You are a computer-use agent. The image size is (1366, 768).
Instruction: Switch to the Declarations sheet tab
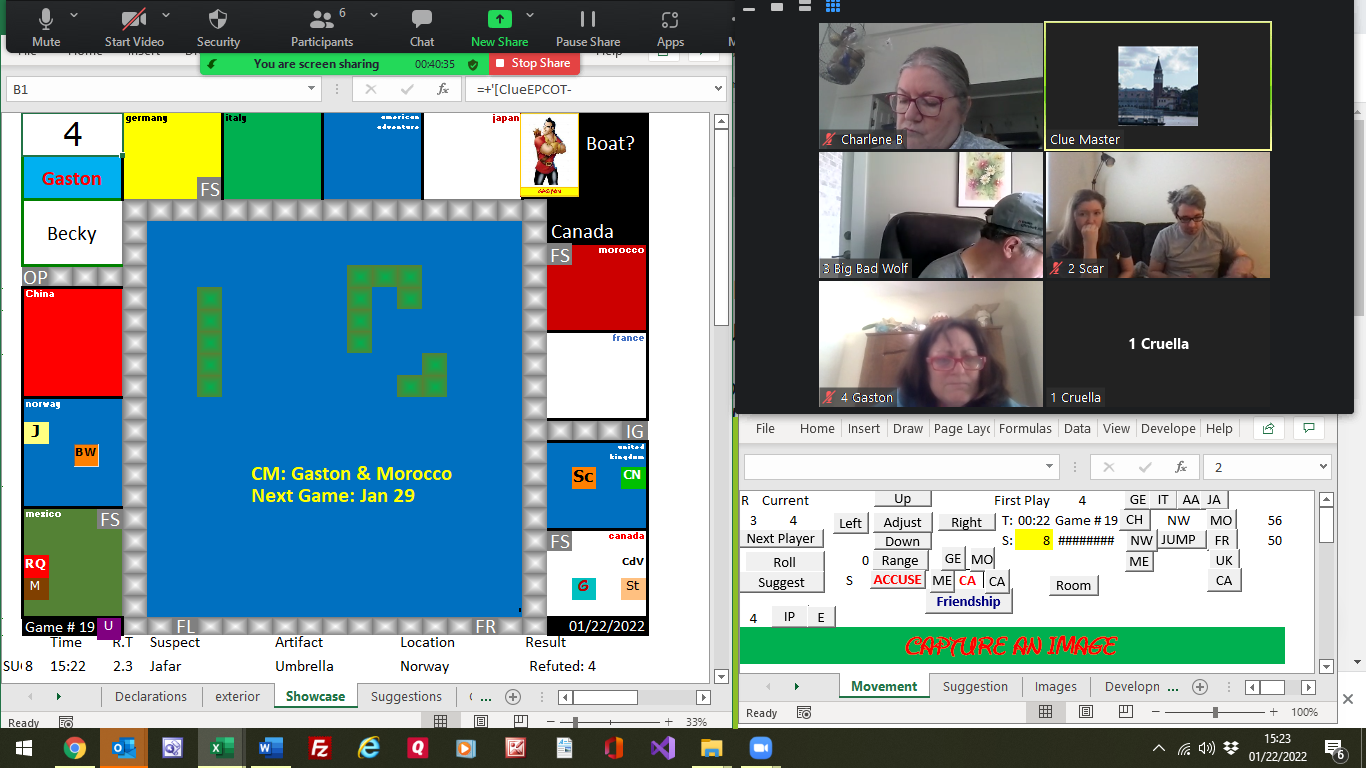(x=151, y=697)
